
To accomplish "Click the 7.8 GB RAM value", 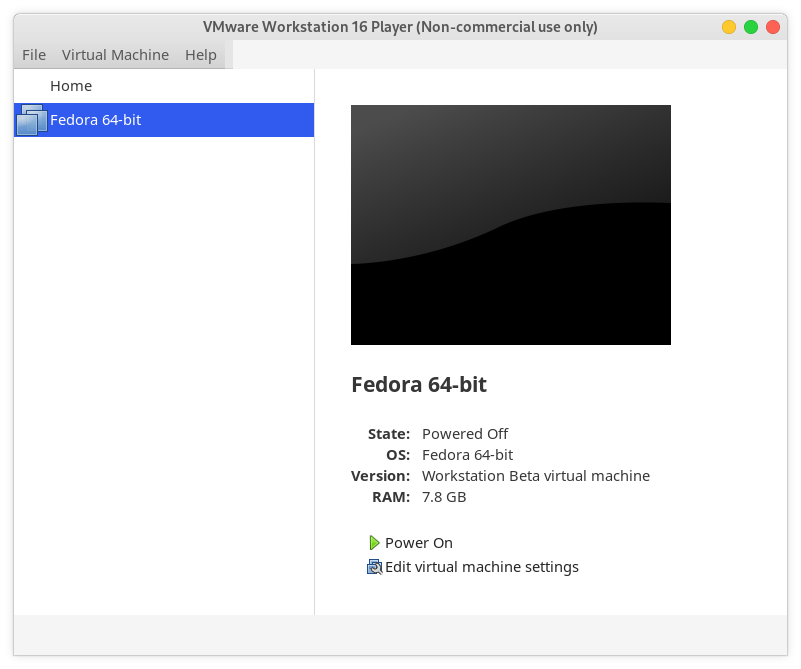I will 444,497.
